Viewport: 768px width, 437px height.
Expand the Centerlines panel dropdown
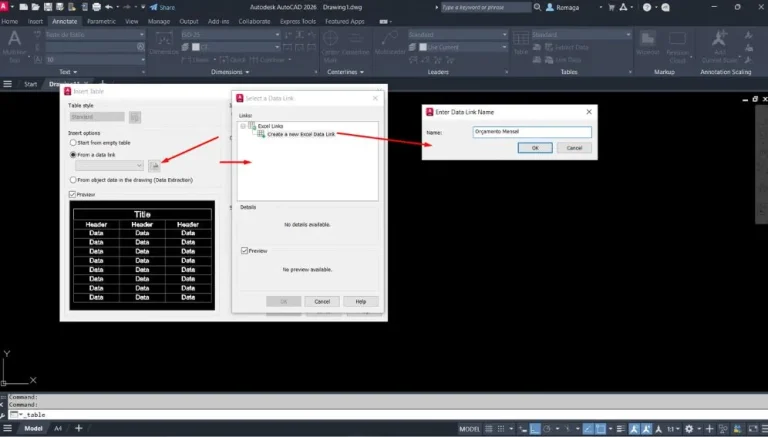point(345,72)
